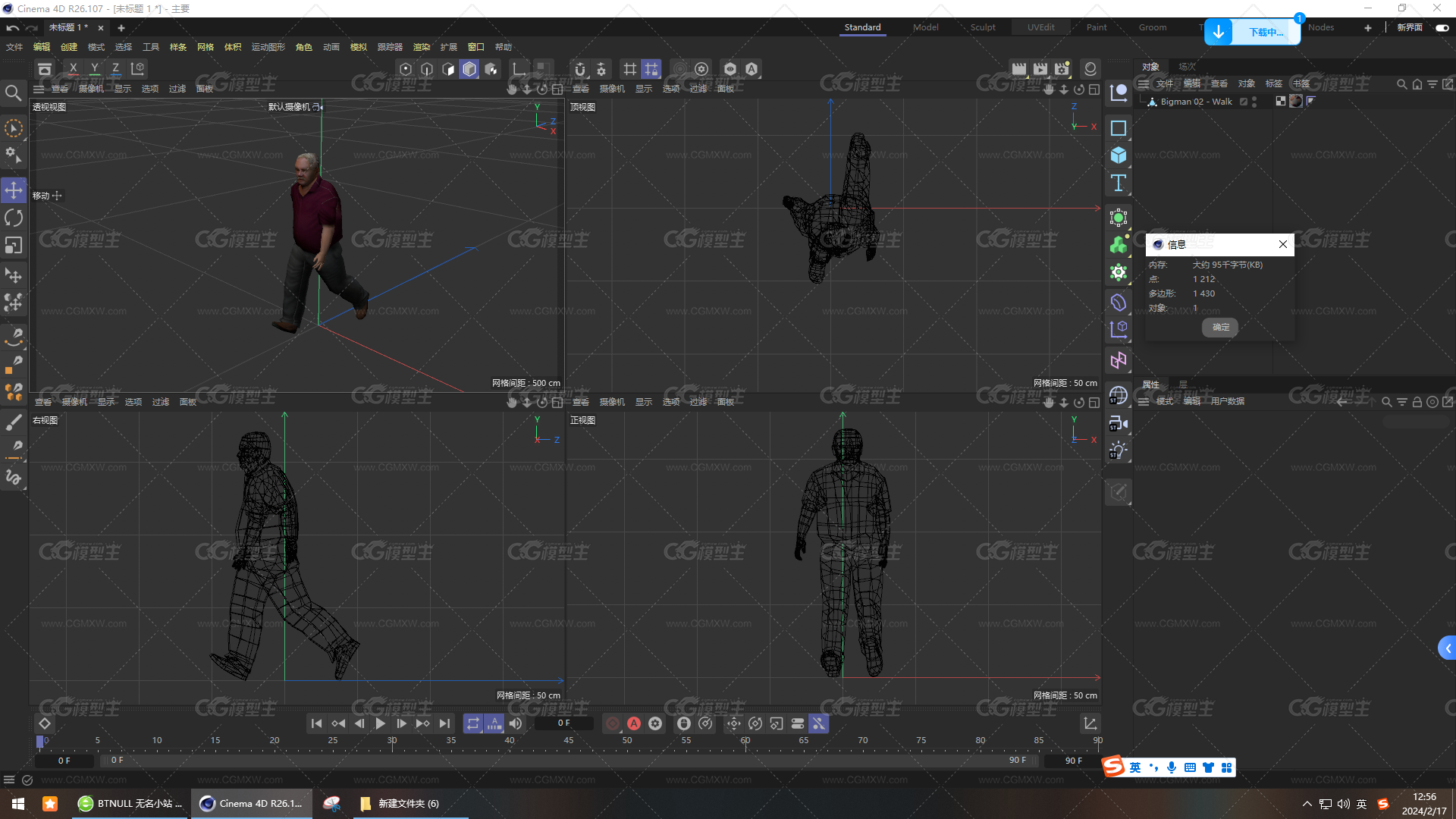Click the Rectangle spline icon

point(1119,128)
